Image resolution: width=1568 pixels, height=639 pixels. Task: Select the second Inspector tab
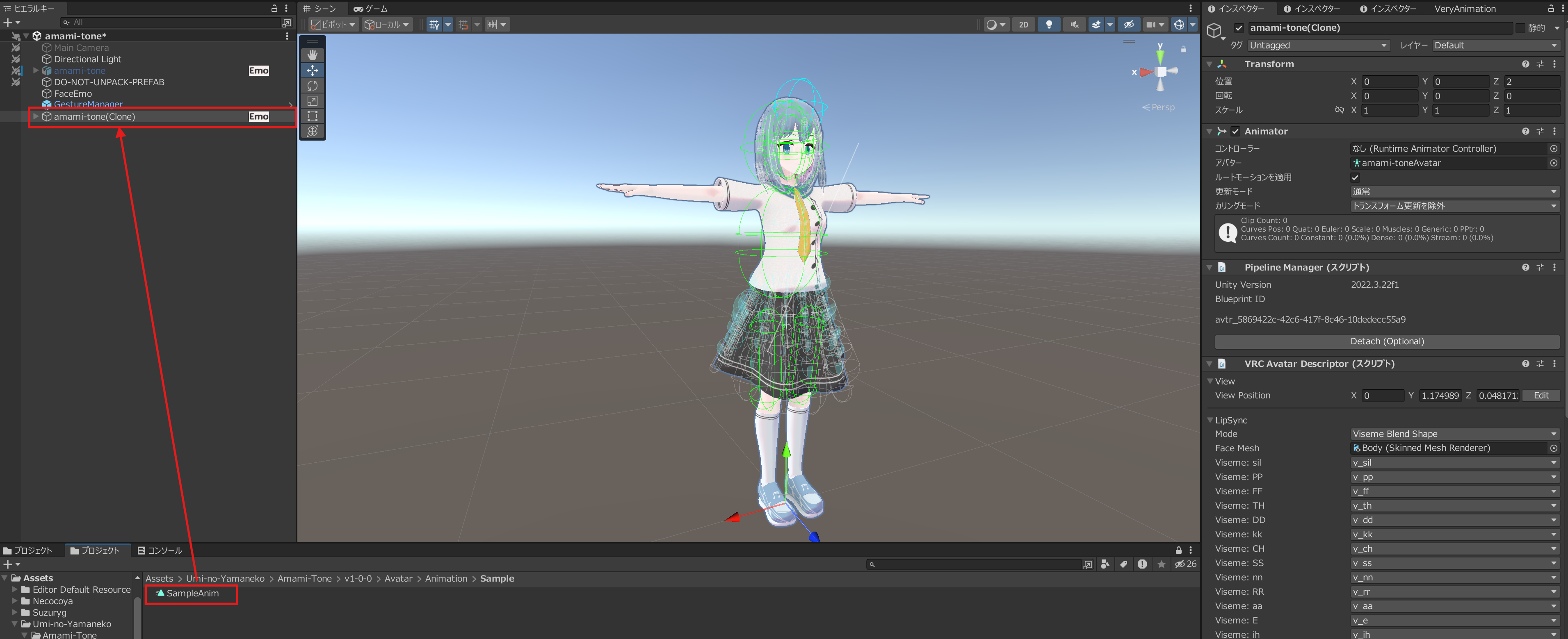(x=1312, y=9)
